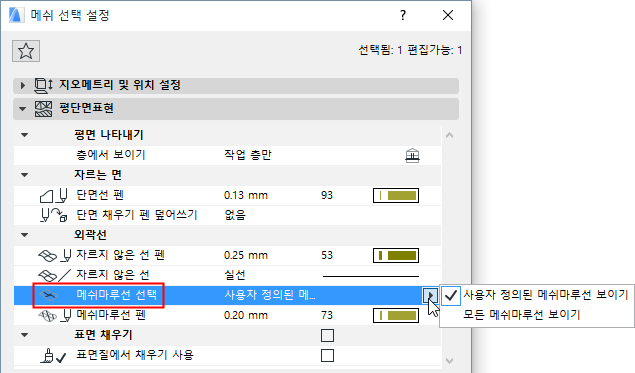The image size is (635, 373).
Task: Click the 단면선 펜 cut line pen icon
Action: [53, 196]
